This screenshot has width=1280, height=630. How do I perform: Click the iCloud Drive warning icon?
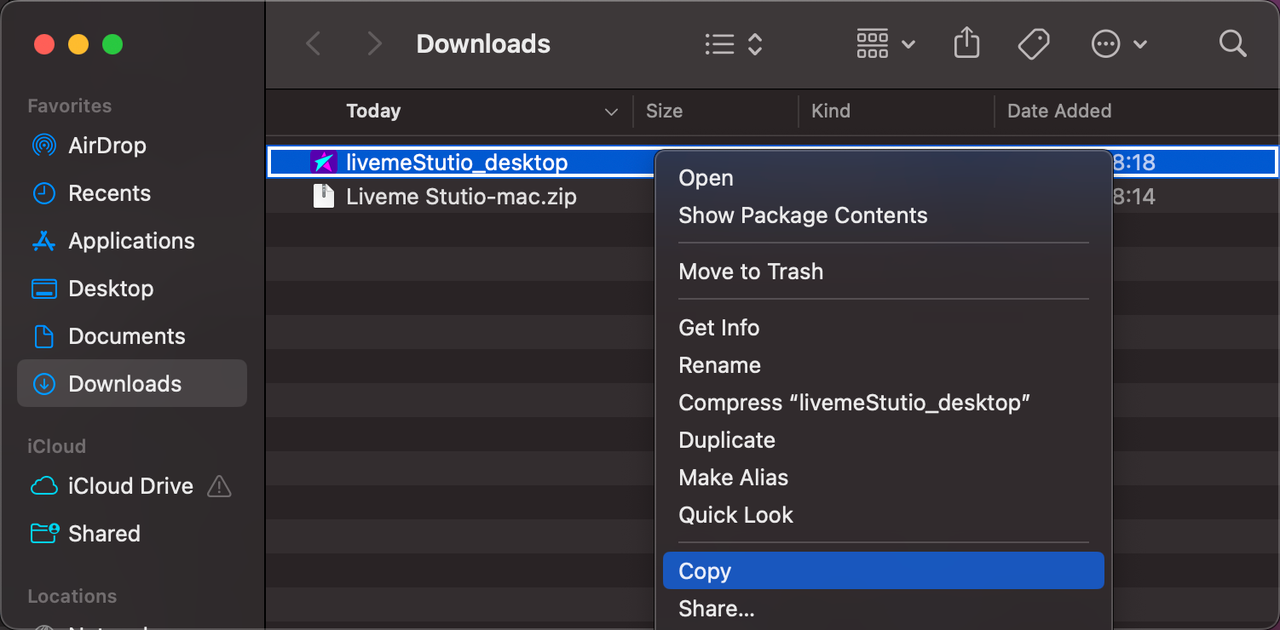pos(218,487)
